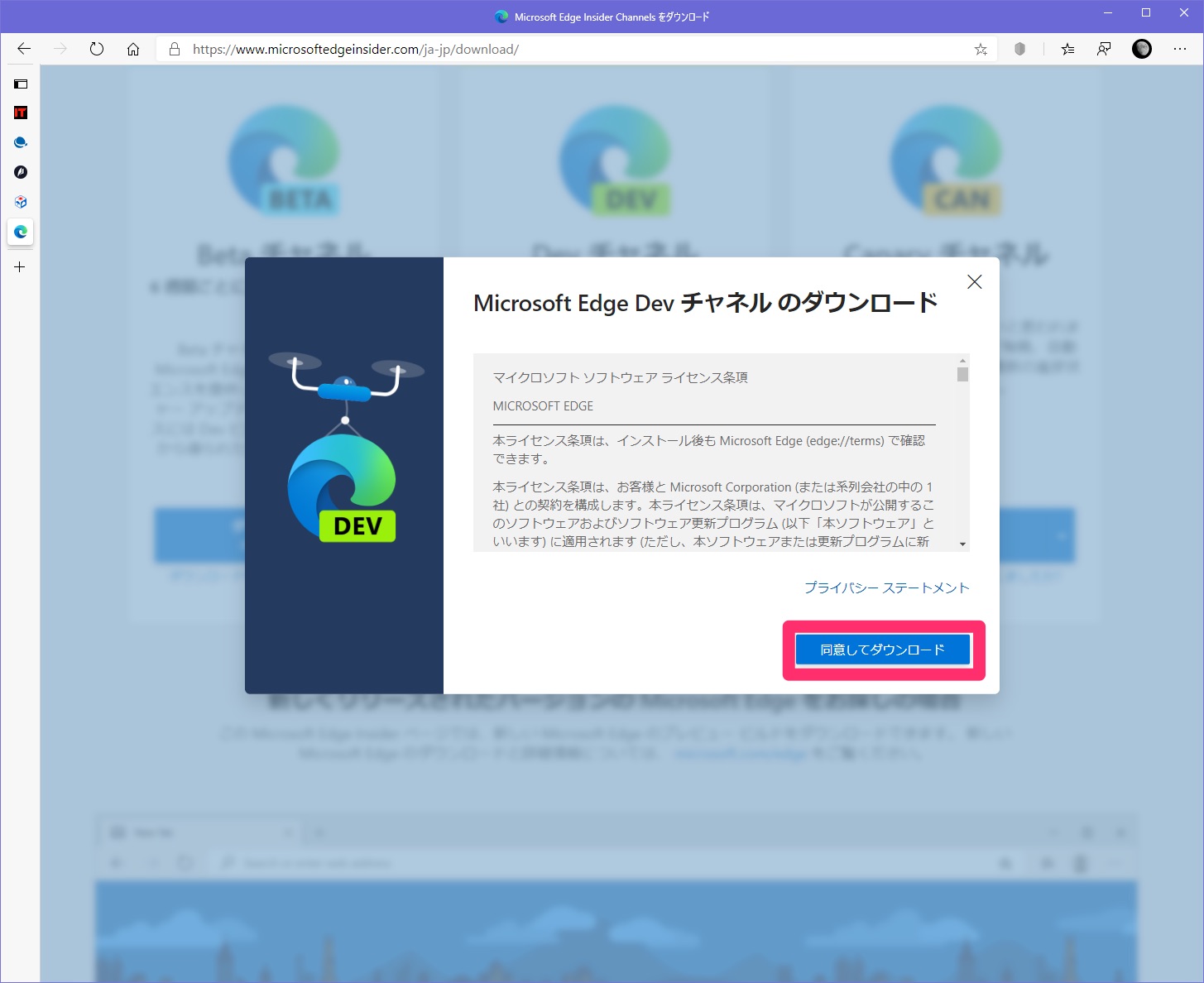The image size is (1204, 983).
Task: Open the user profile avatar
Action: [1142, 49]
